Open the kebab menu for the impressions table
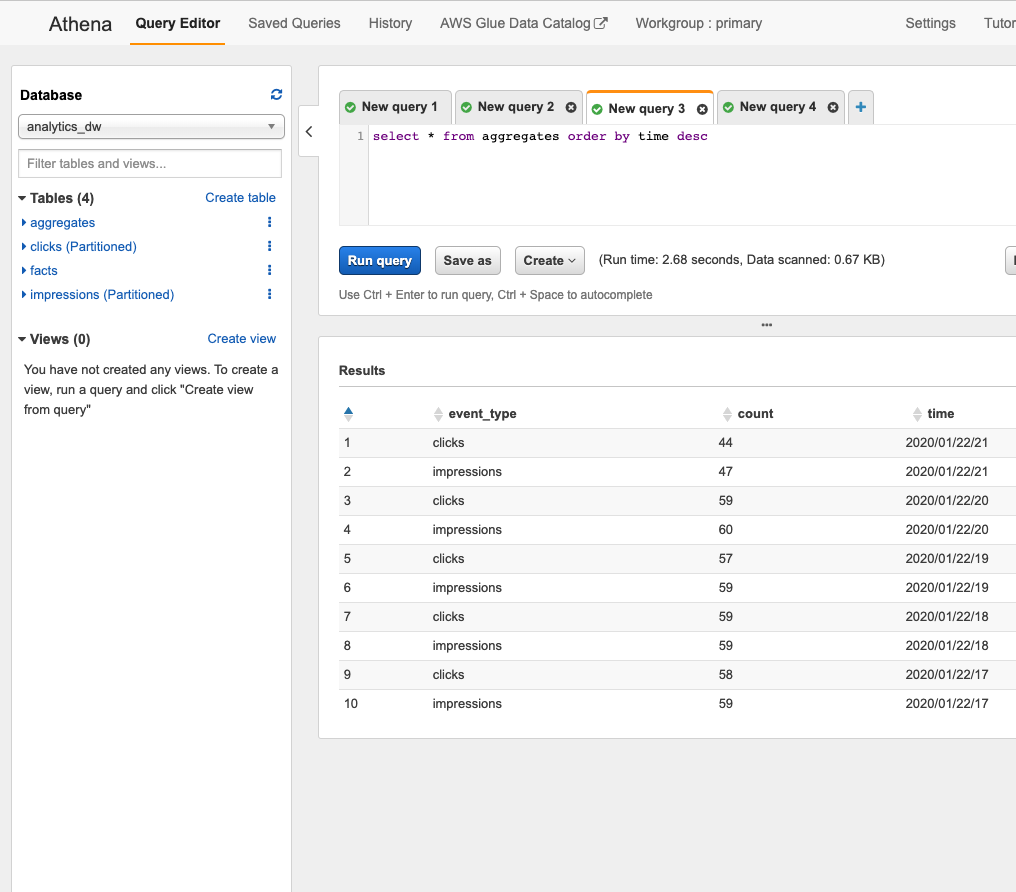Screen dimensions: 1016x892 (269, 294)
